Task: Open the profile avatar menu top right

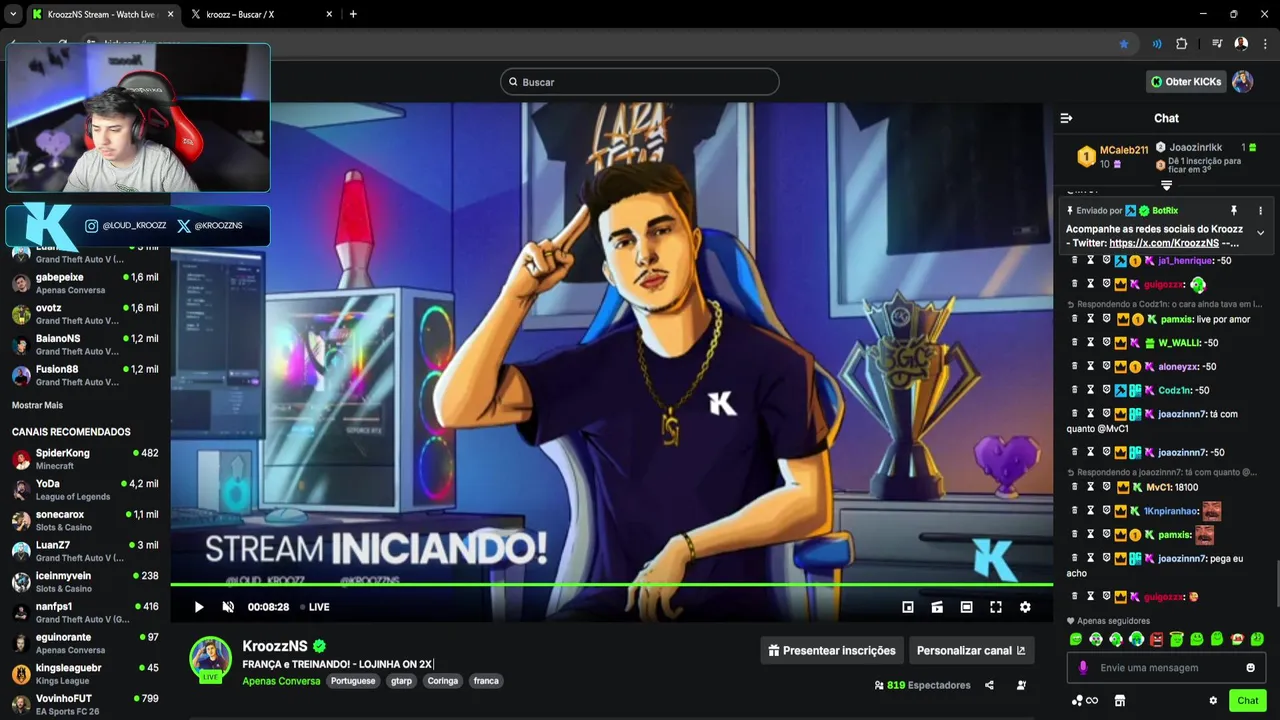Action: 1242,82
